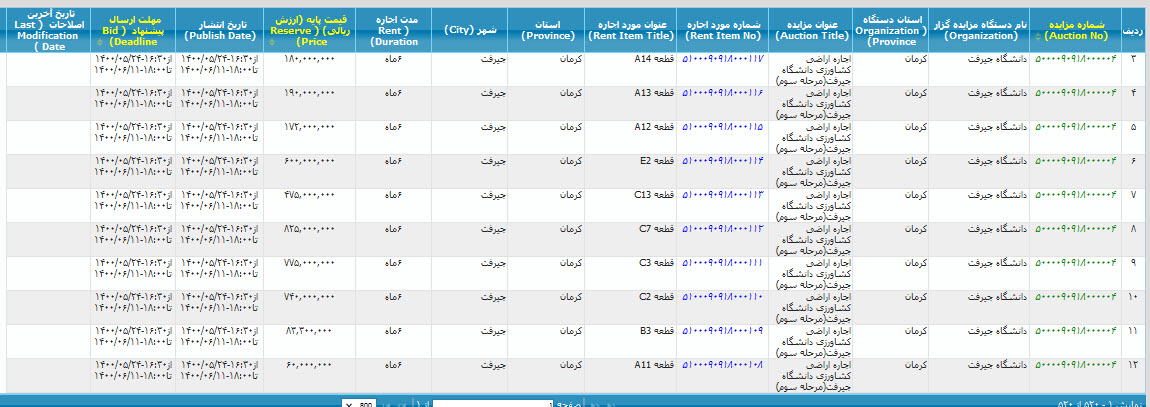Click the Rent Item Title column header
This screenshot has height=407, width=1150.
coord(632,29)
